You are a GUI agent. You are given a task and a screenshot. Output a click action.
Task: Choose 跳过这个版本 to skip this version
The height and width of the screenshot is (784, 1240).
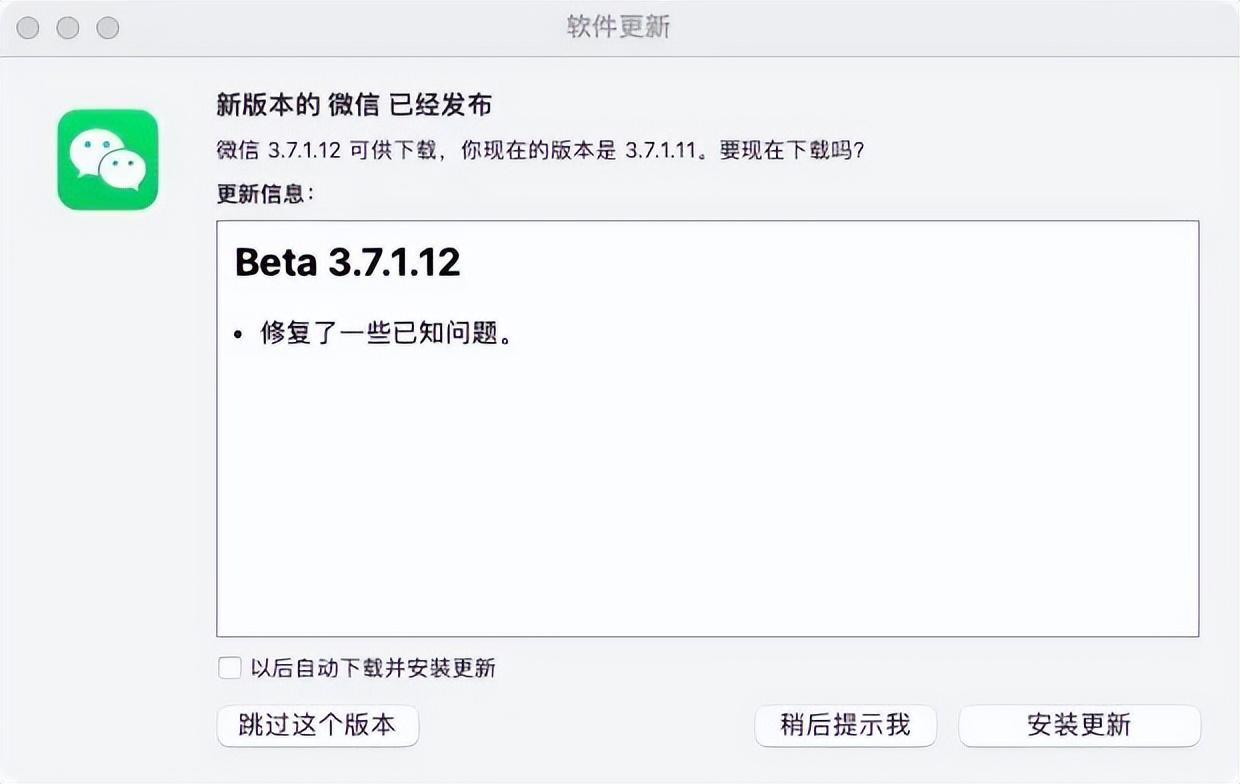(x=317, y=727)
